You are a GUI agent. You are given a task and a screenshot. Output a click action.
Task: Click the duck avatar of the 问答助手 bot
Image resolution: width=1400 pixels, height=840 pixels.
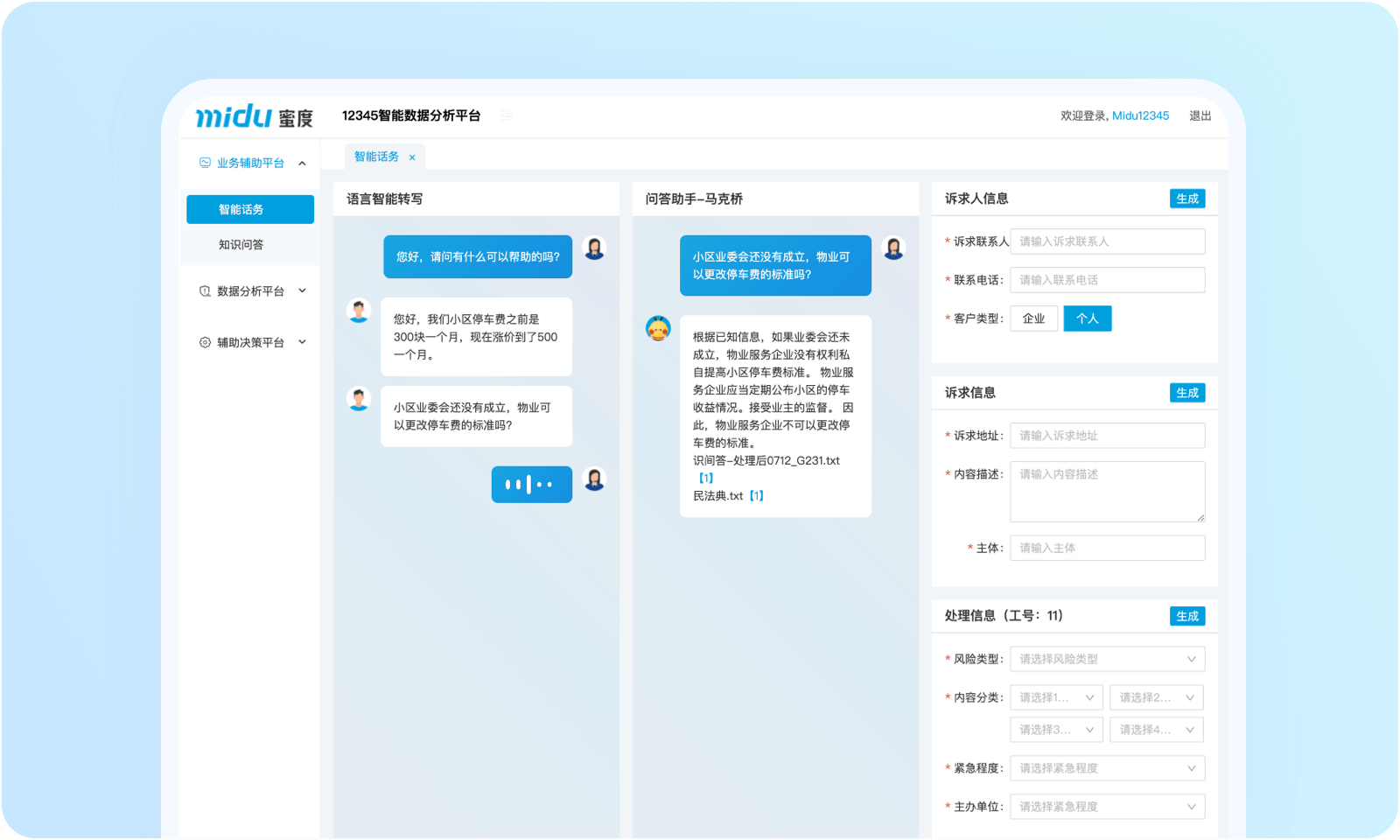tap(658, 329)
